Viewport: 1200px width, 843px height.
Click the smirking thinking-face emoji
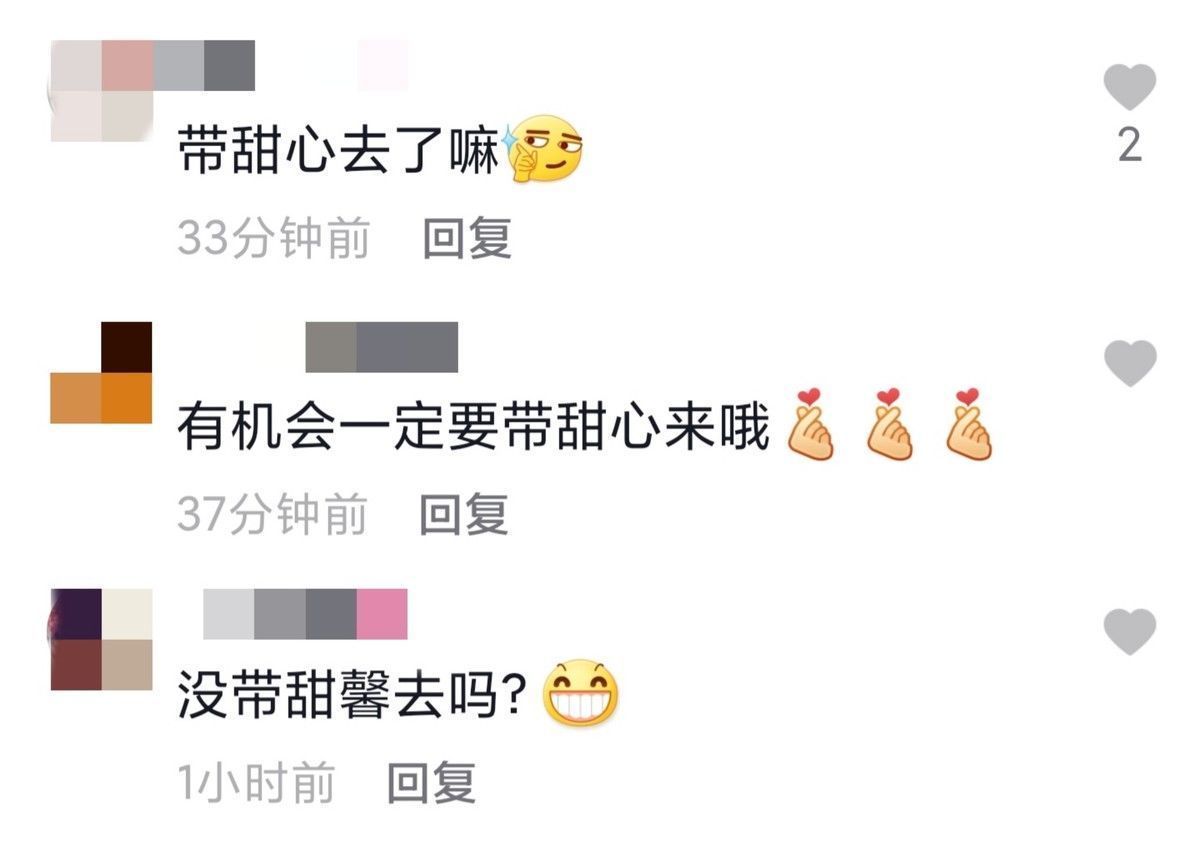545,150
